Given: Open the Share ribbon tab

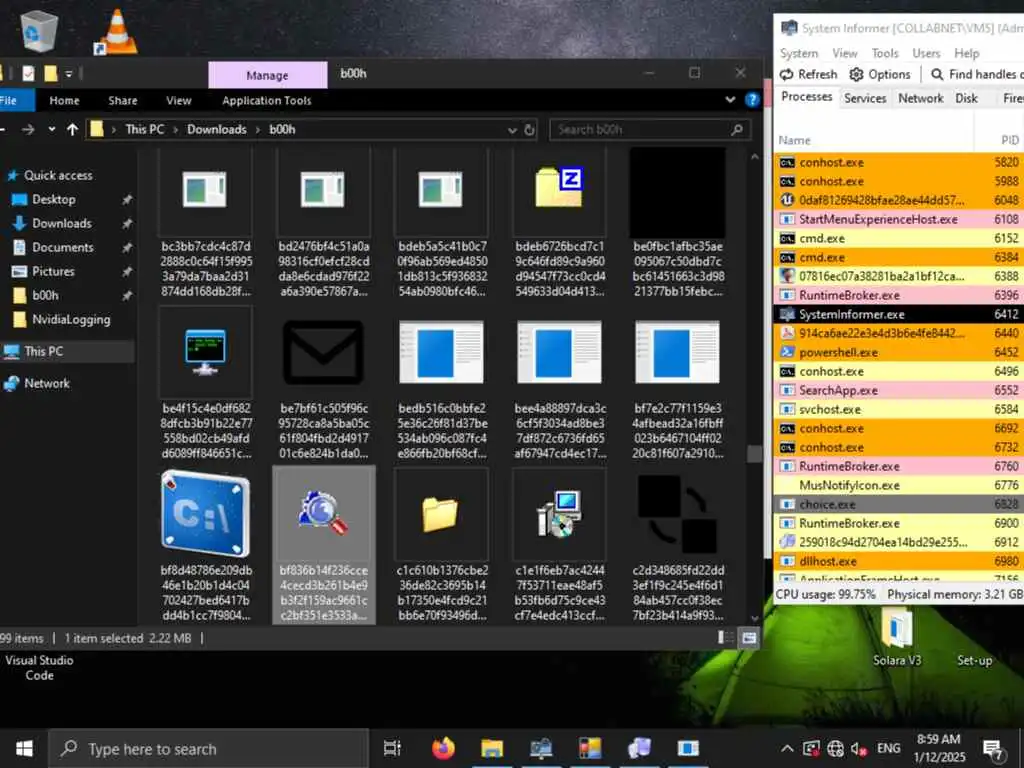Looking at the screenshot, I should tap(123, 101).
